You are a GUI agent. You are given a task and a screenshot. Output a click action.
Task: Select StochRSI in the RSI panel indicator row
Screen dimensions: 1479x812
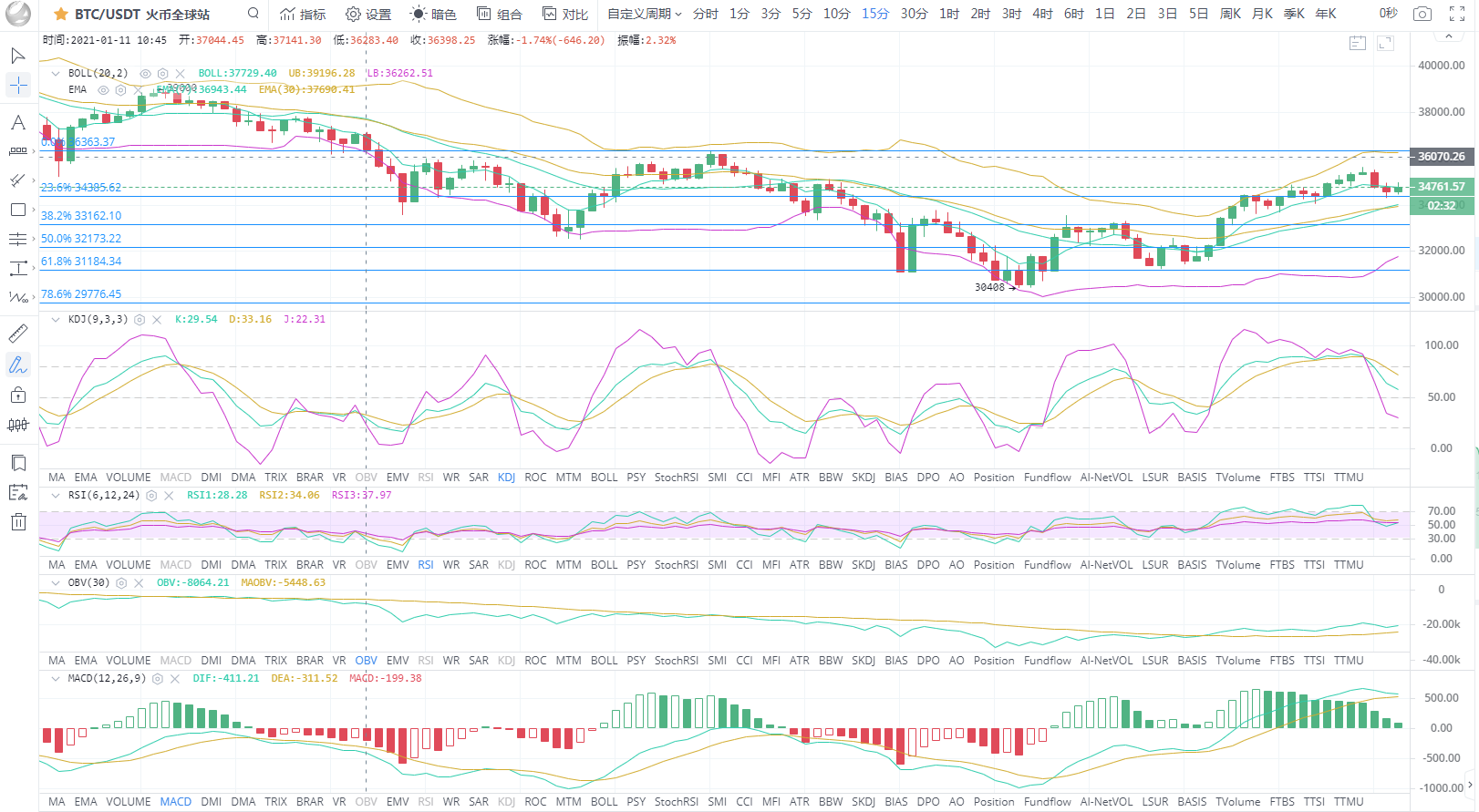[677, 565]
